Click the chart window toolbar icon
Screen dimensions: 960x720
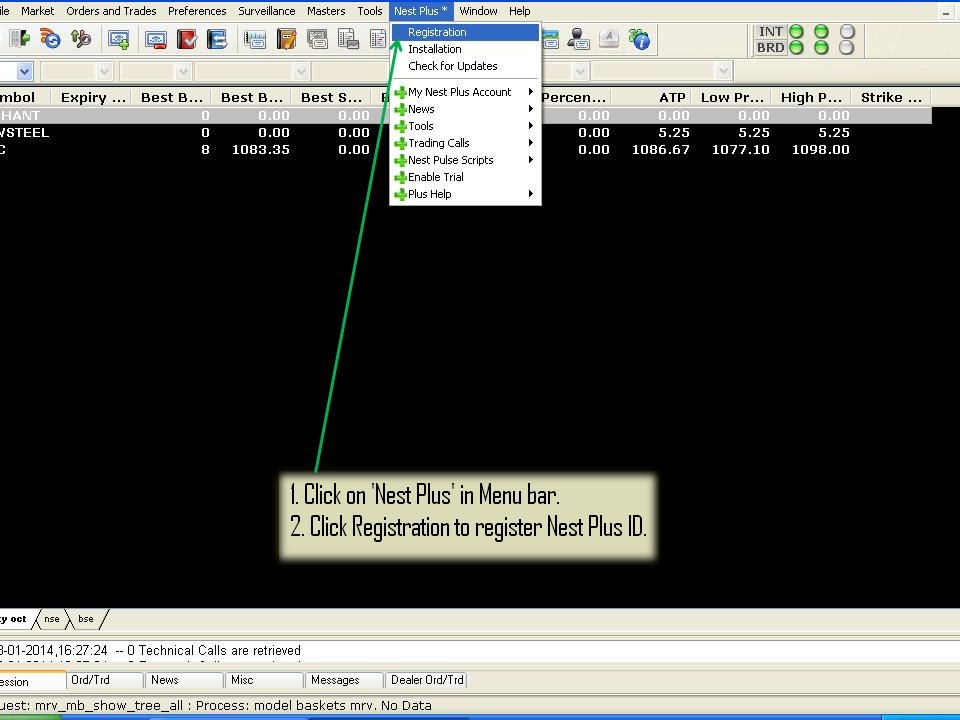255,40
